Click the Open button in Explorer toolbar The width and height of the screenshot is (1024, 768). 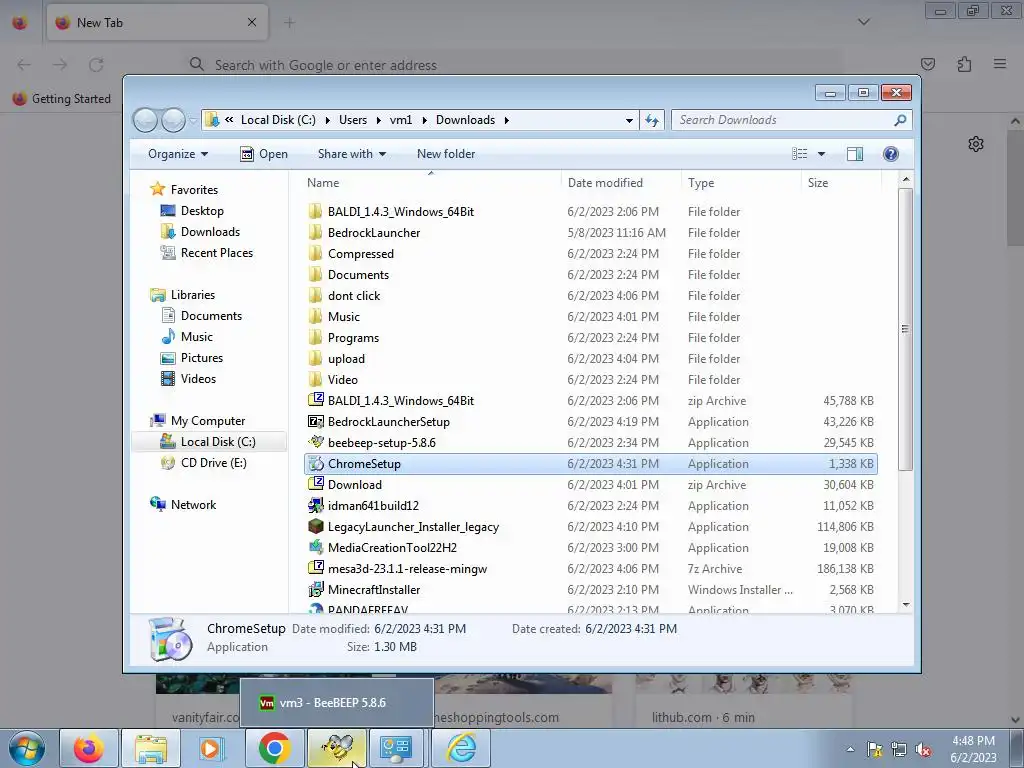click(x=264, y=153)
